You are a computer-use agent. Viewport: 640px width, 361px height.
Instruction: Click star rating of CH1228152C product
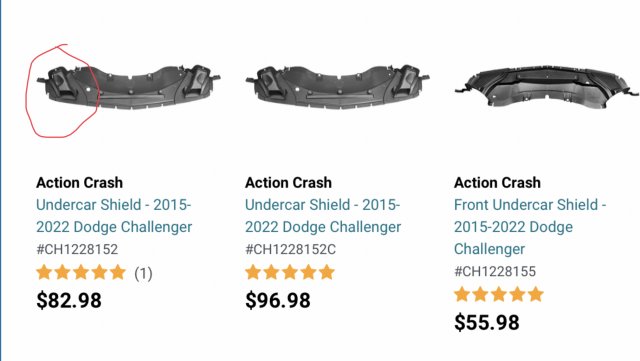click(x=290, y=272)
